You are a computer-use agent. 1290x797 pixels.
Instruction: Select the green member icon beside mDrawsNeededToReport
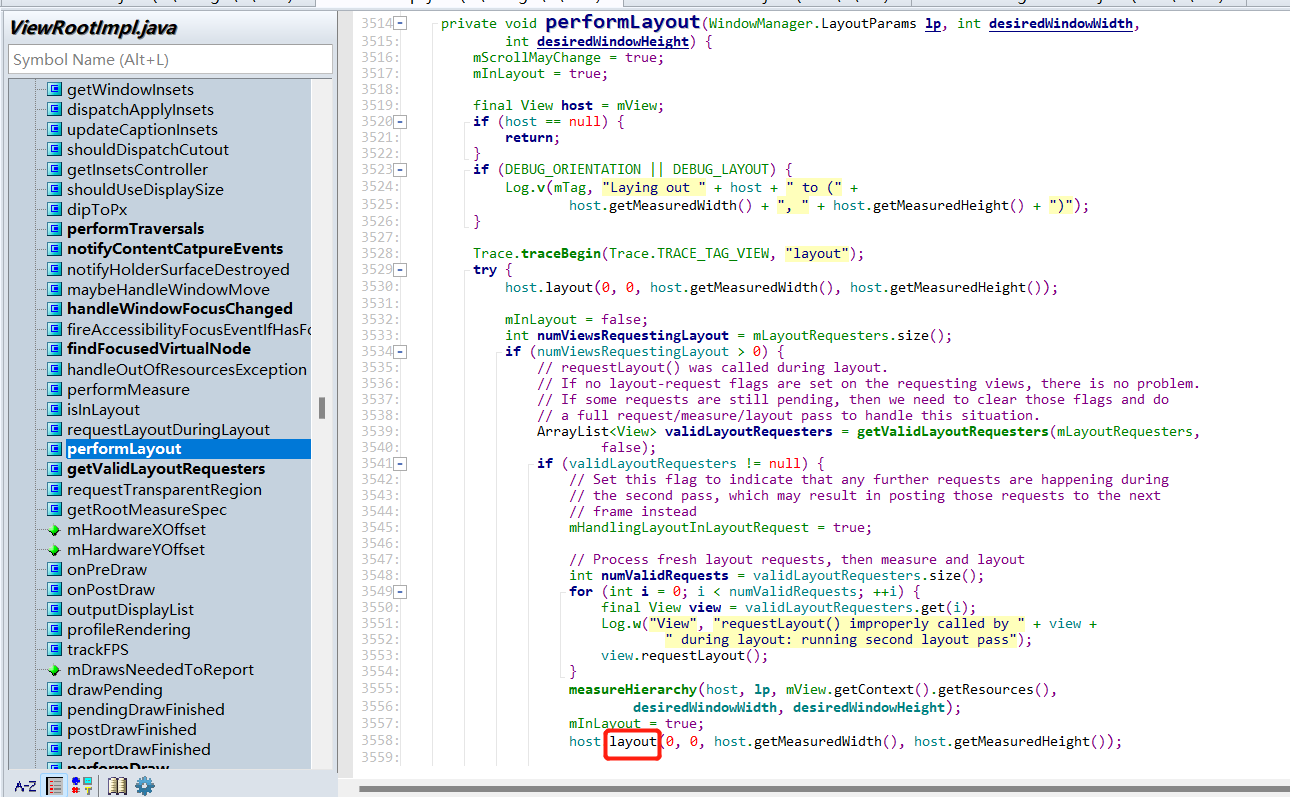pos(54,670)
